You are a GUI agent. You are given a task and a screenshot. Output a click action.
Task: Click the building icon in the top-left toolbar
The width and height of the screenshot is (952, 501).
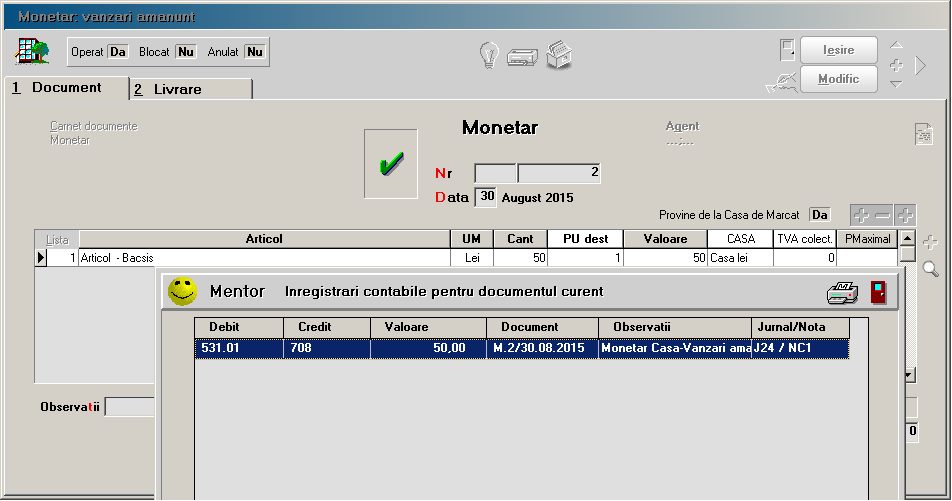33,50
